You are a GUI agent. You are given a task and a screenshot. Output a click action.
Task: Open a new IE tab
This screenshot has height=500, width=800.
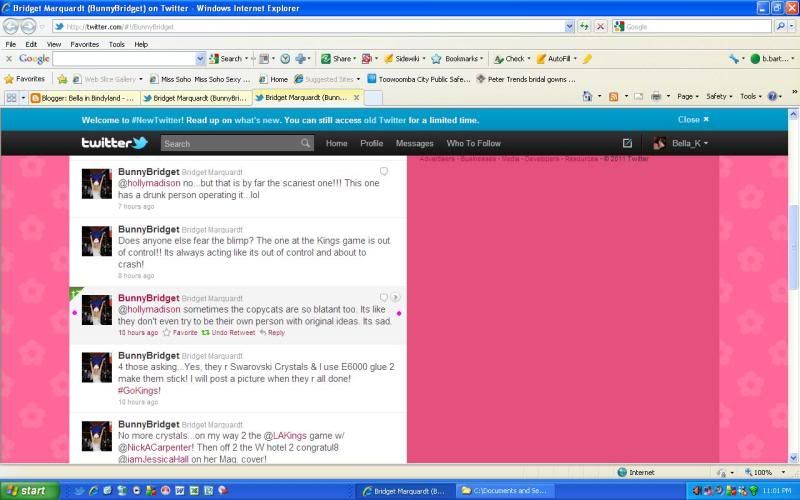pyautogui.click(x=373, y=97)
